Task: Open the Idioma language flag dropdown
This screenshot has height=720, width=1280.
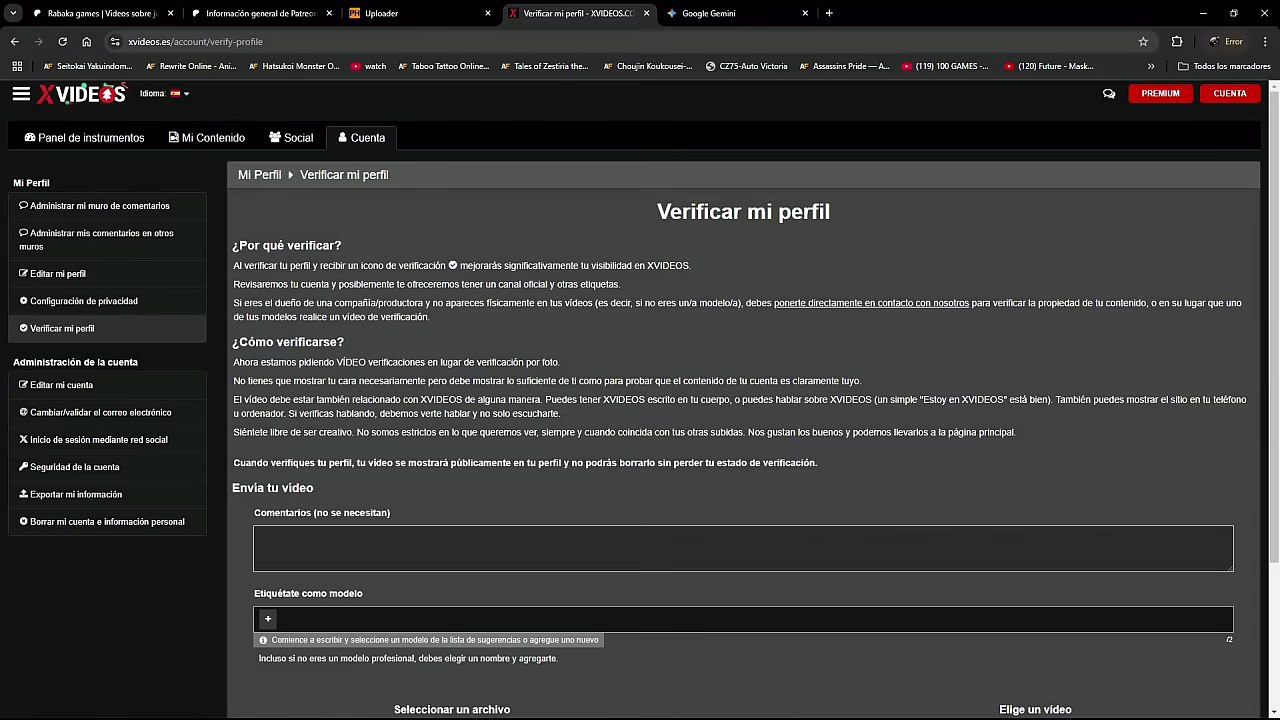Action: pyautogui.click(x=176, y=93)
